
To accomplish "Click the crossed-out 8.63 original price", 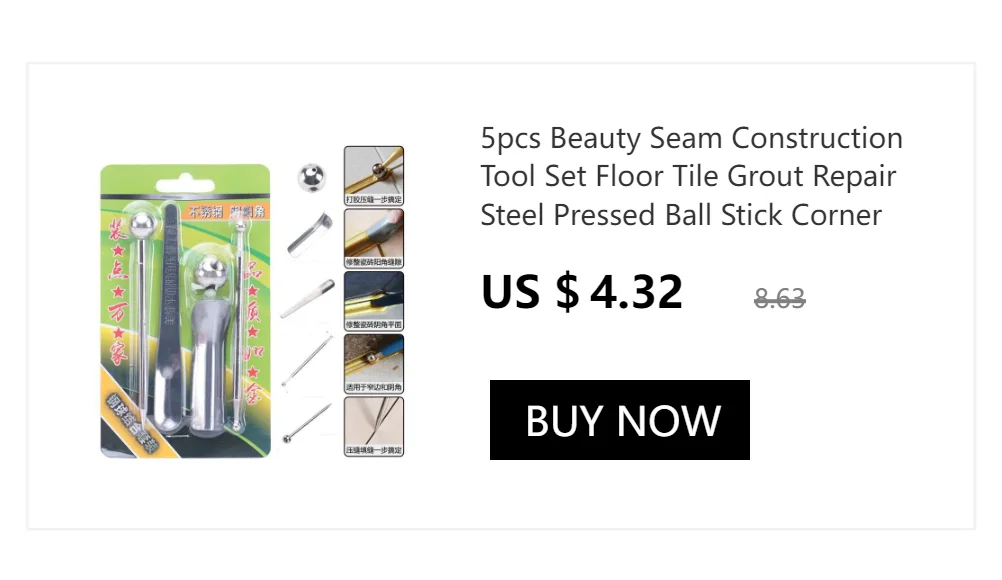I will pyautogui.click(x=780, y=298).
